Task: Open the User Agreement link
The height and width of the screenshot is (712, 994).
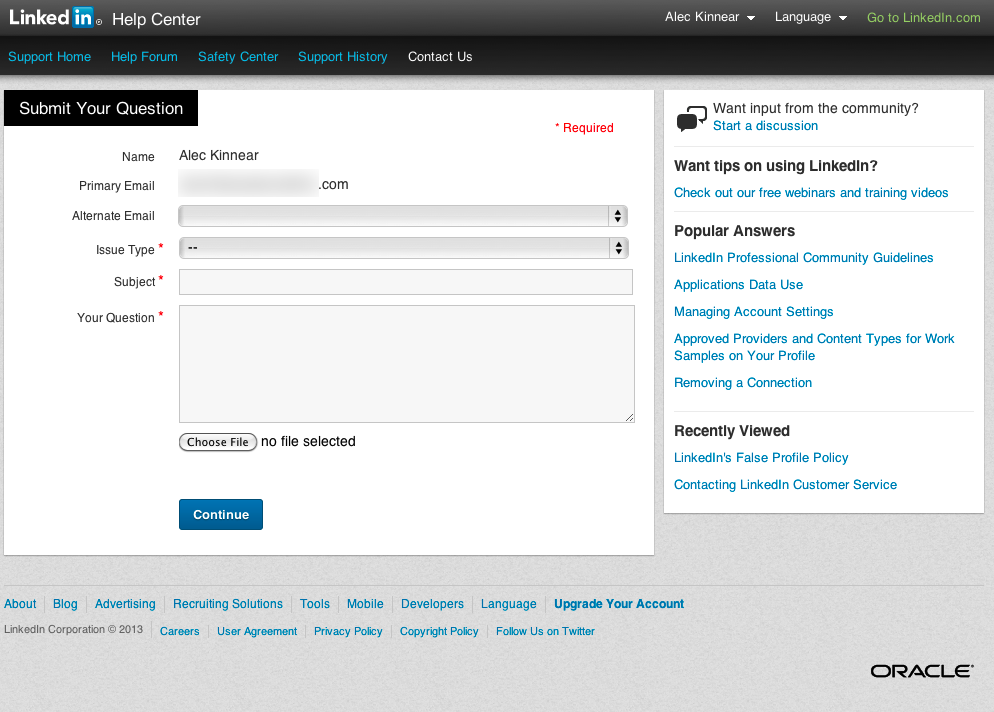Action: 257,631
